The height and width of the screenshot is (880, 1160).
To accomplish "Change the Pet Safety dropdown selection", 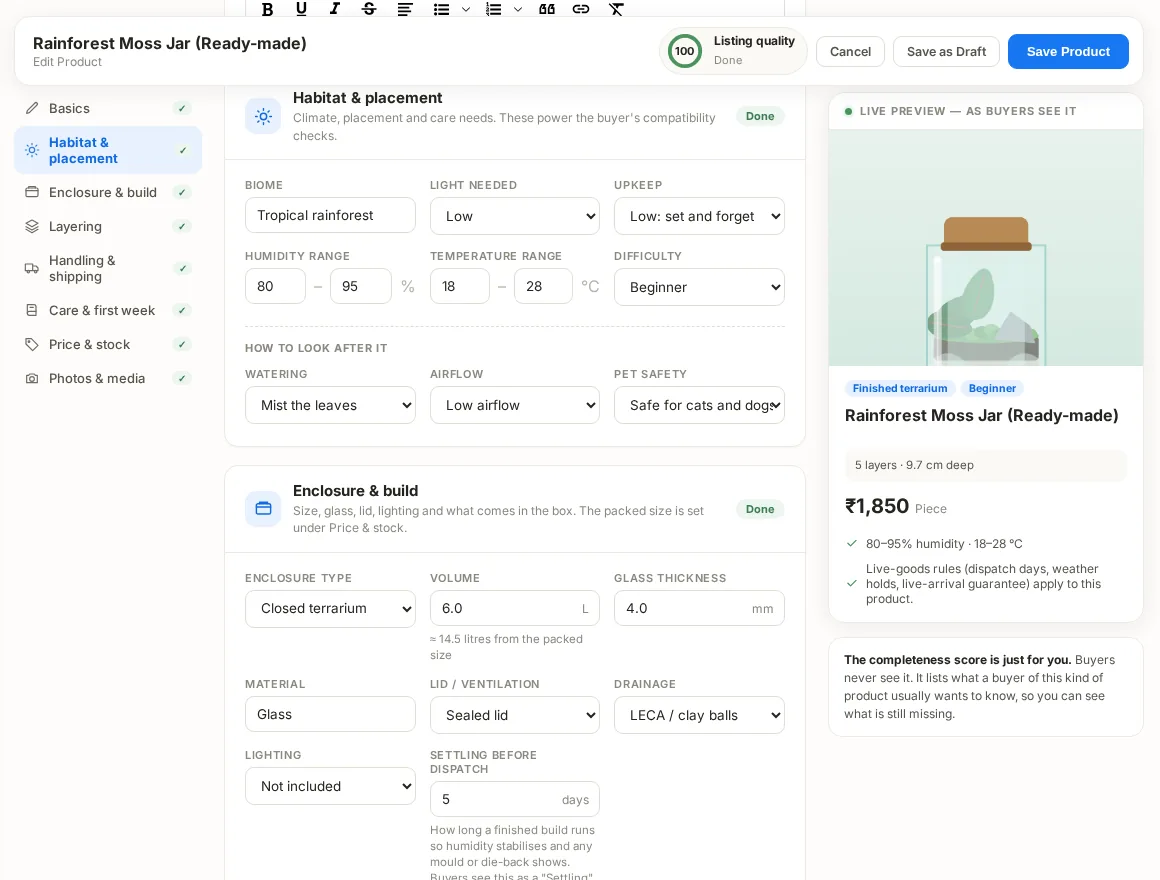I will point(699,405).
